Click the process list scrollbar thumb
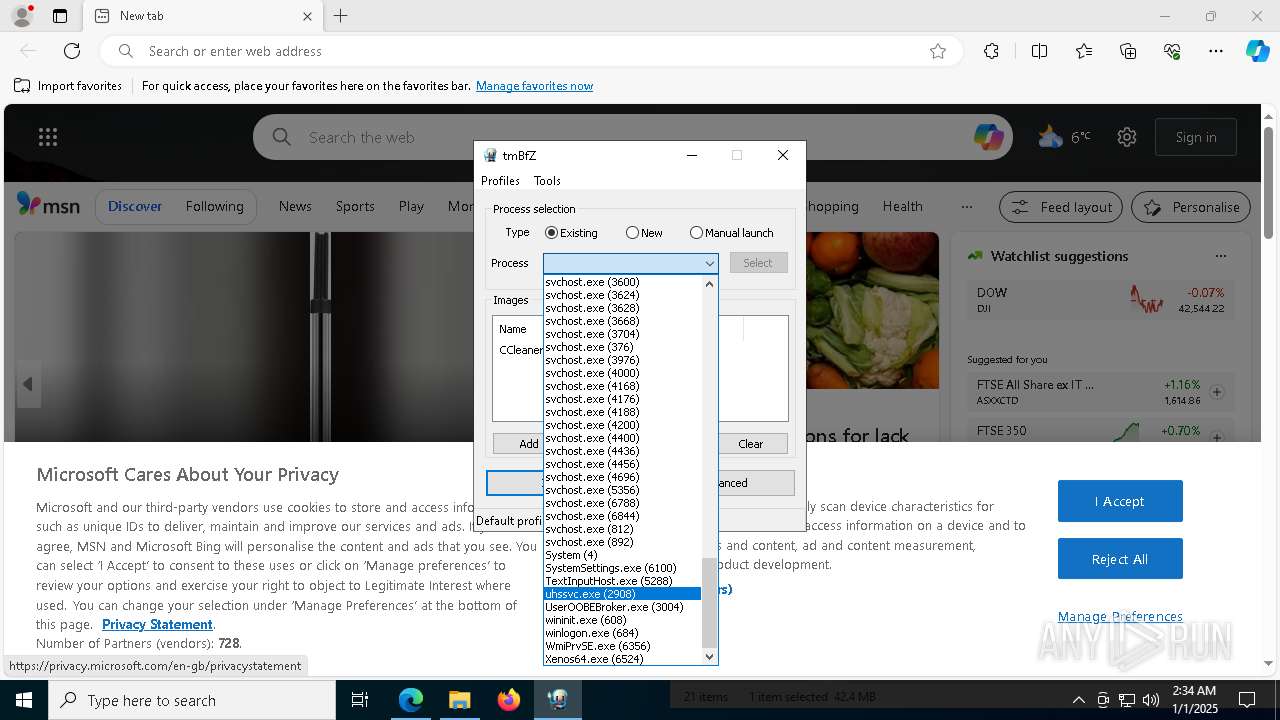The height and width of the screenshot is (720, 1280). pos(709,603)
